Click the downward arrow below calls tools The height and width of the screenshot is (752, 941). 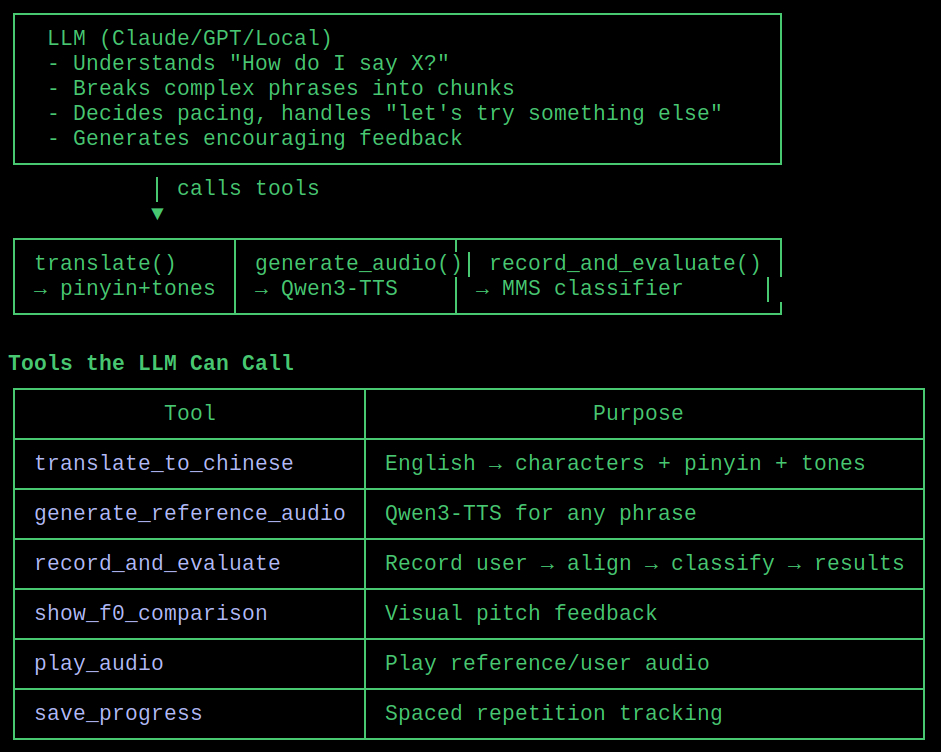click(157, 214)
